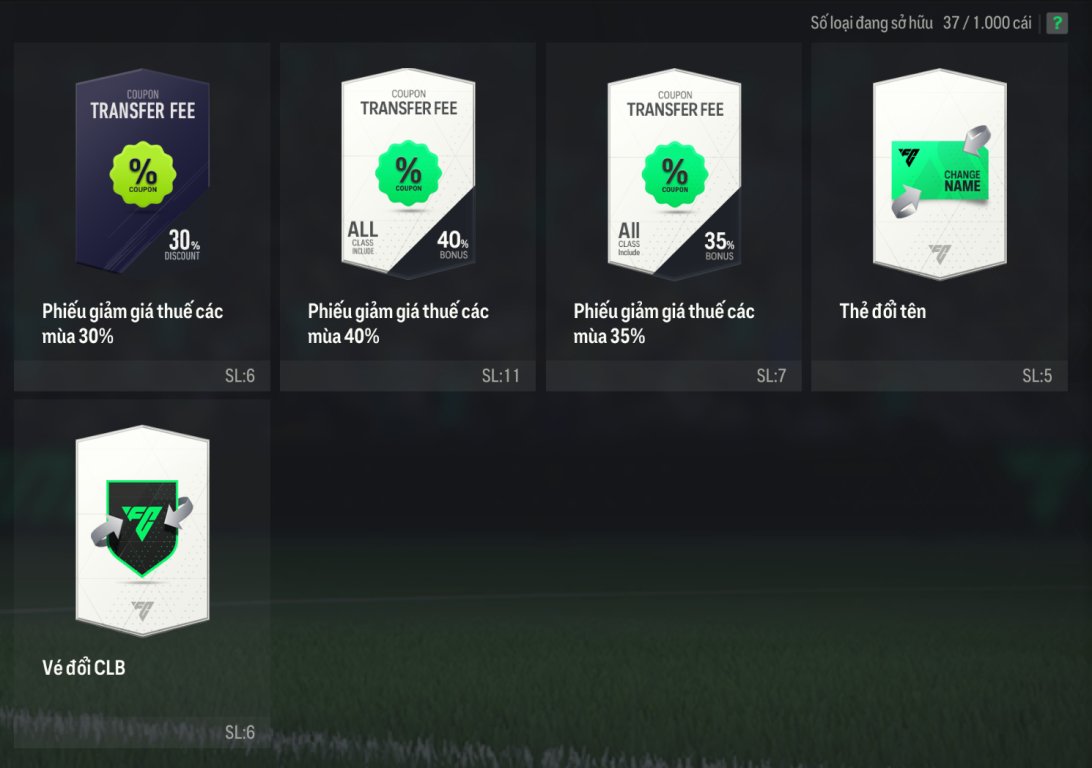This screenshot has width=1092, height=768.
Task: Click the green percent badge on 40% coupon
Action: click(x=409, y=173)
